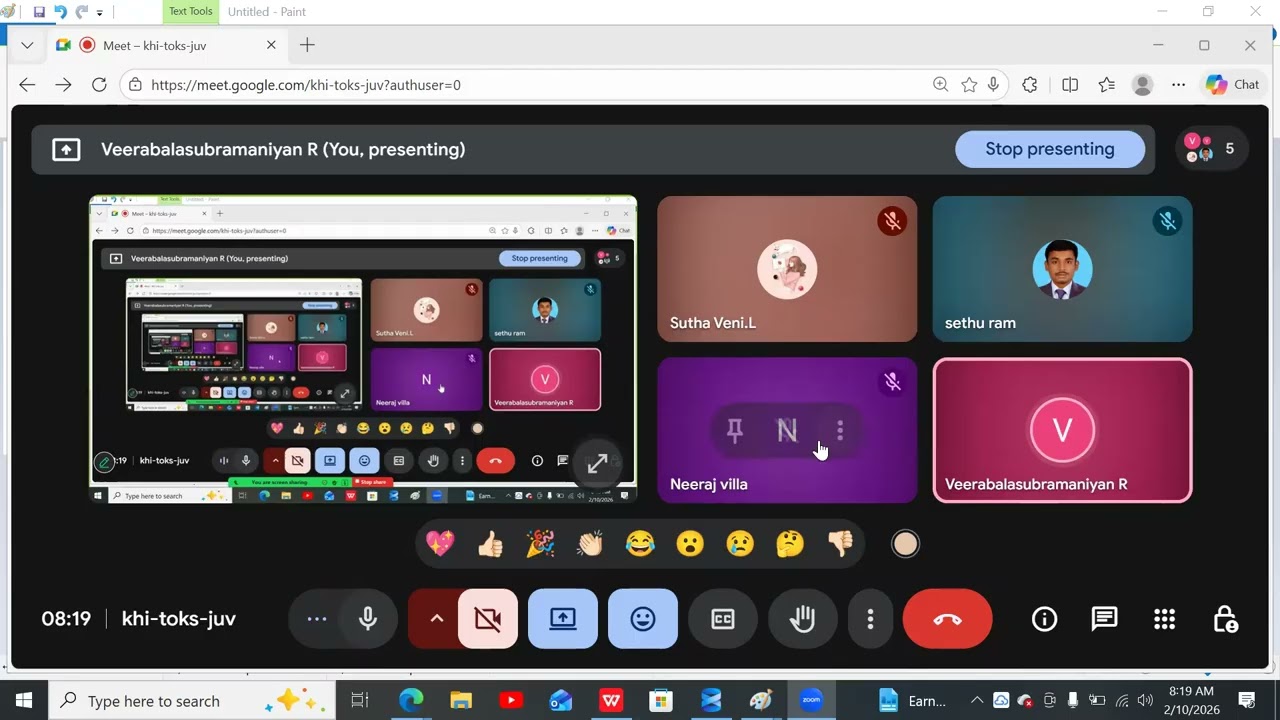This screenshot has height=720, width=1280.
Task: Pin Neeraj villa tile
Action: (x=735, y=431)
